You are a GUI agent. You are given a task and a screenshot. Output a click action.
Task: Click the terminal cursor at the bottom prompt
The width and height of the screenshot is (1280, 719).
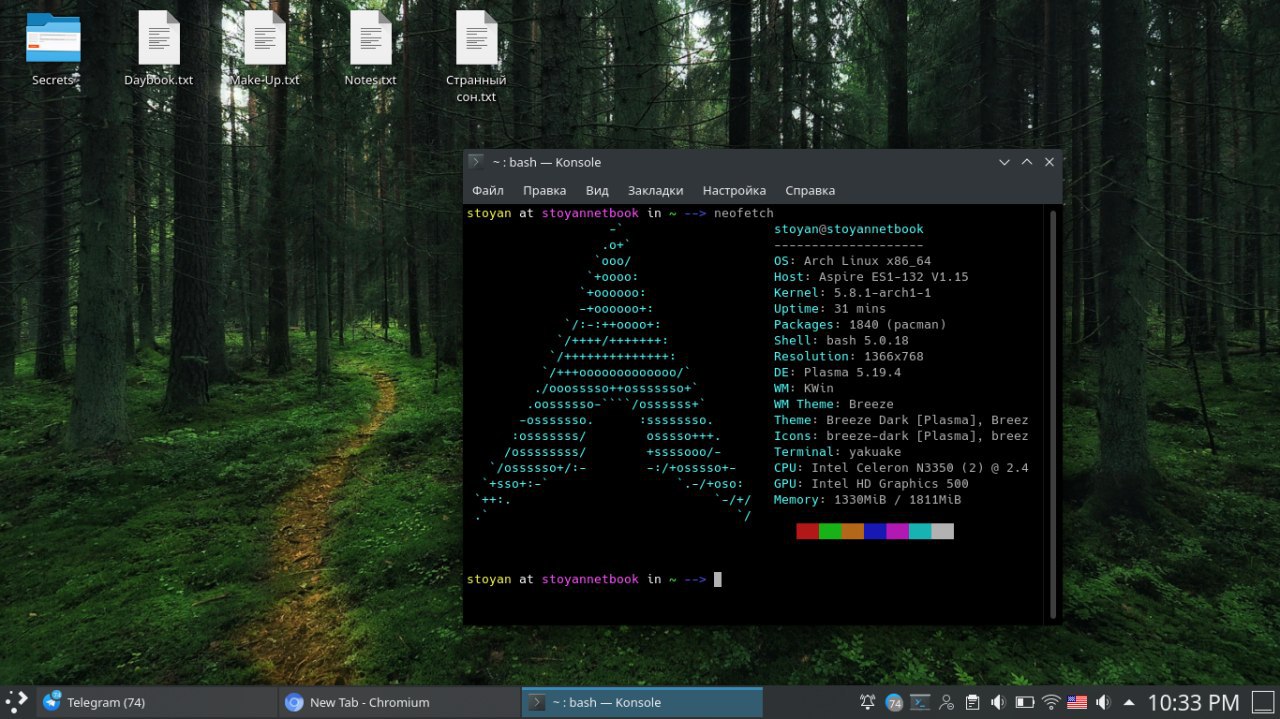717,579
